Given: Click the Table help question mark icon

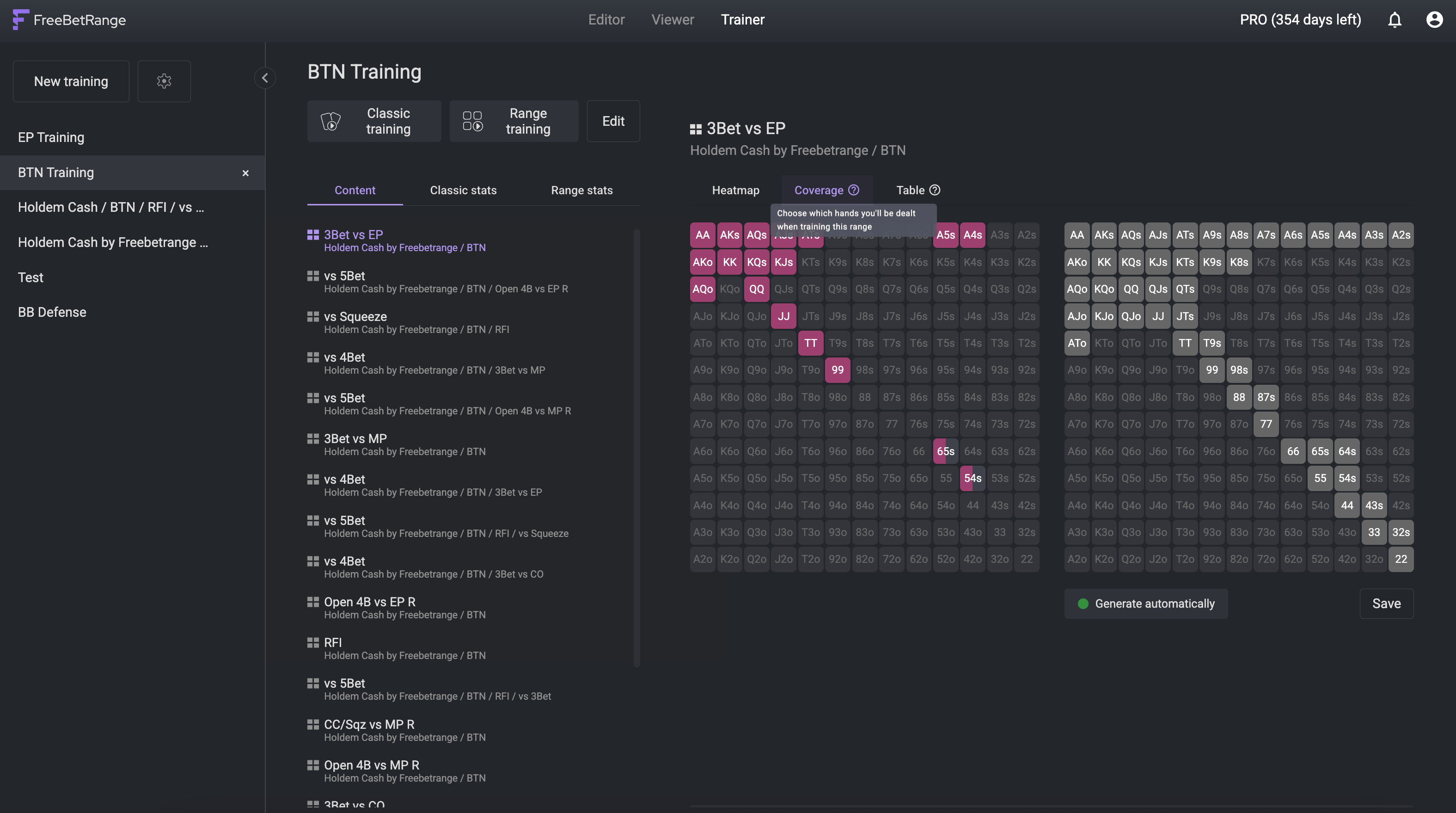Looking at the screenshot, I should (934, 190).
